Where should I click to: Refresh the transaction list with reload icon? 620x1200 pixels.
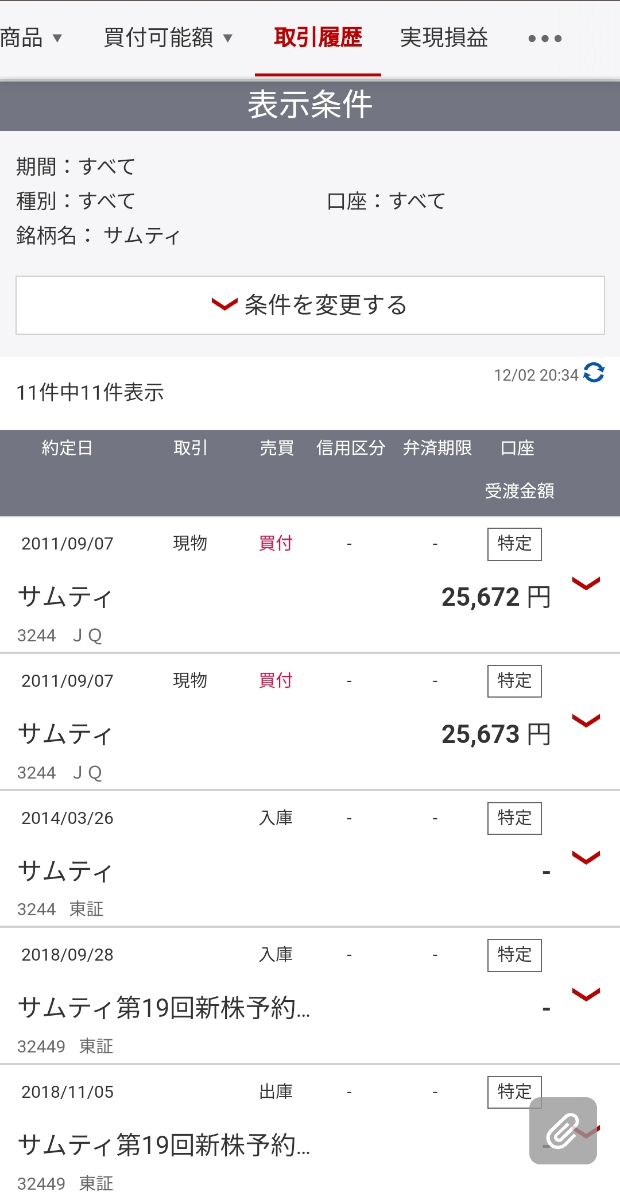tap(594, 373)
